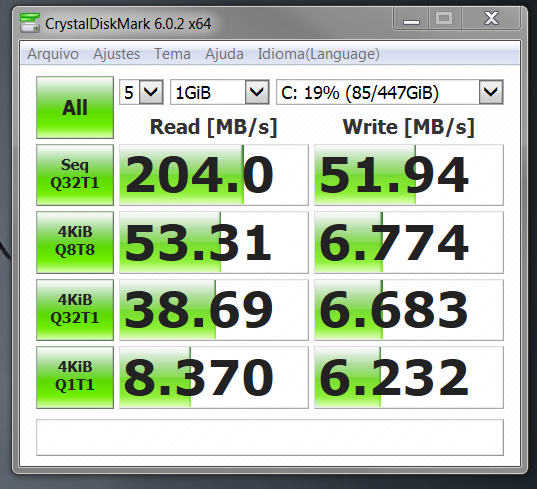Expand the C: drive selection dropdown

[390, 92]
